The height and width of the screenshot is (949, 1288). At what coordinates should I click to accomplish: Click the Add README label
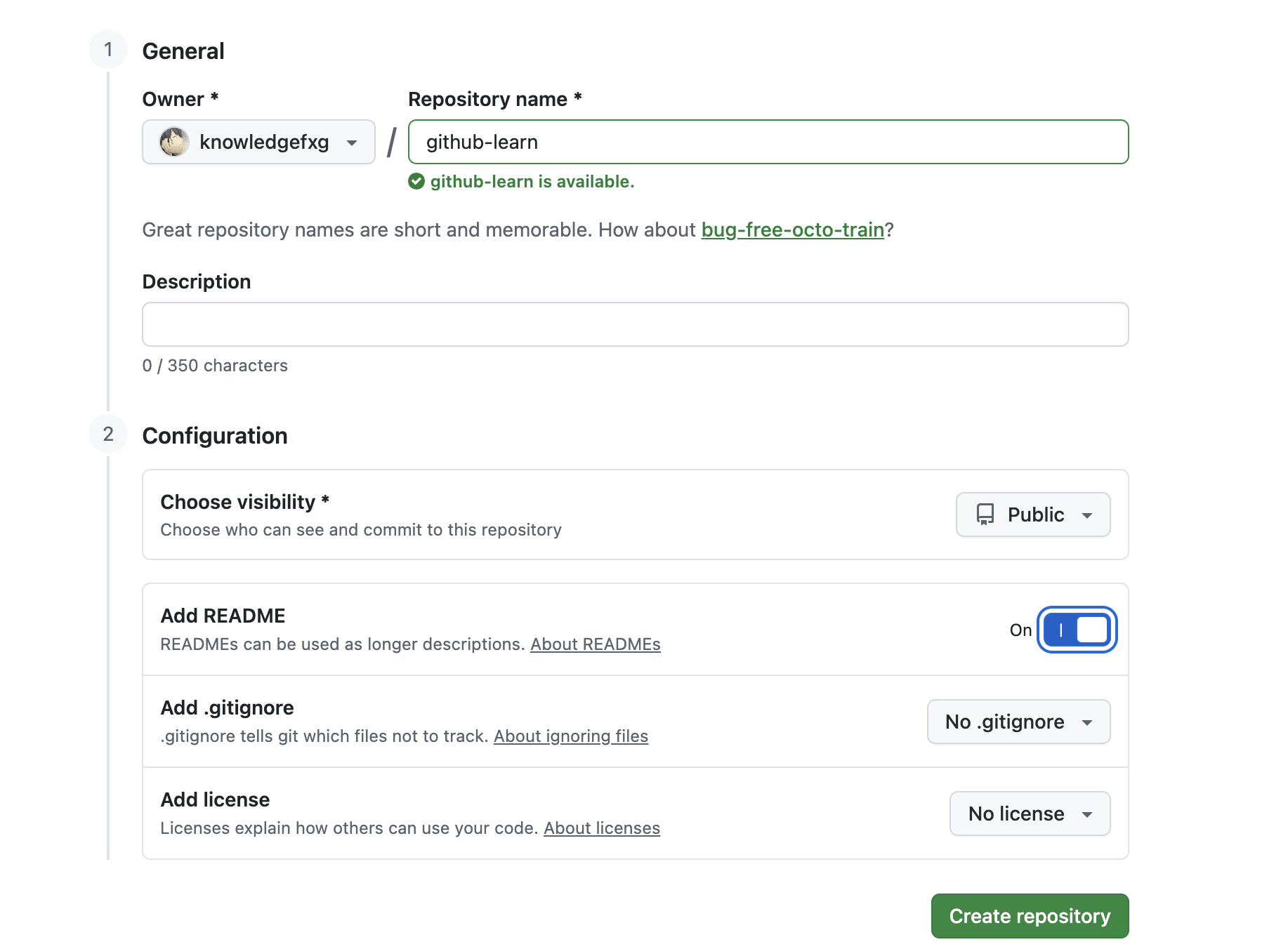[x=223, y=616]
